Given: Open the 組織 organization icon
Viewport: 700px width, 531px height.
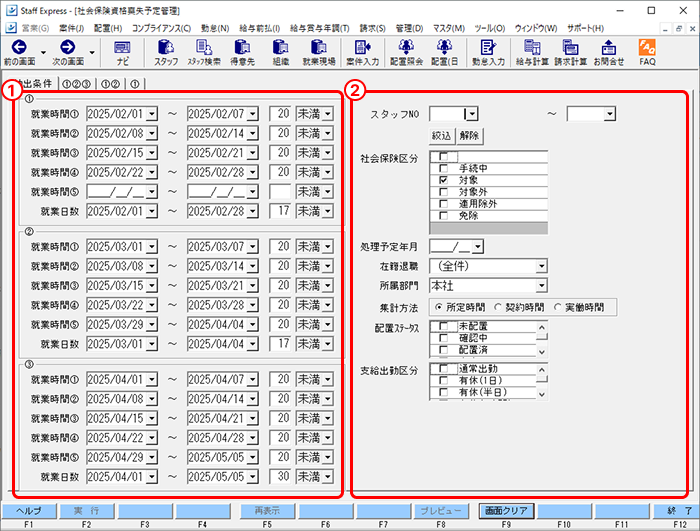Looking at the screenshot, I should [x=281, y=53].
